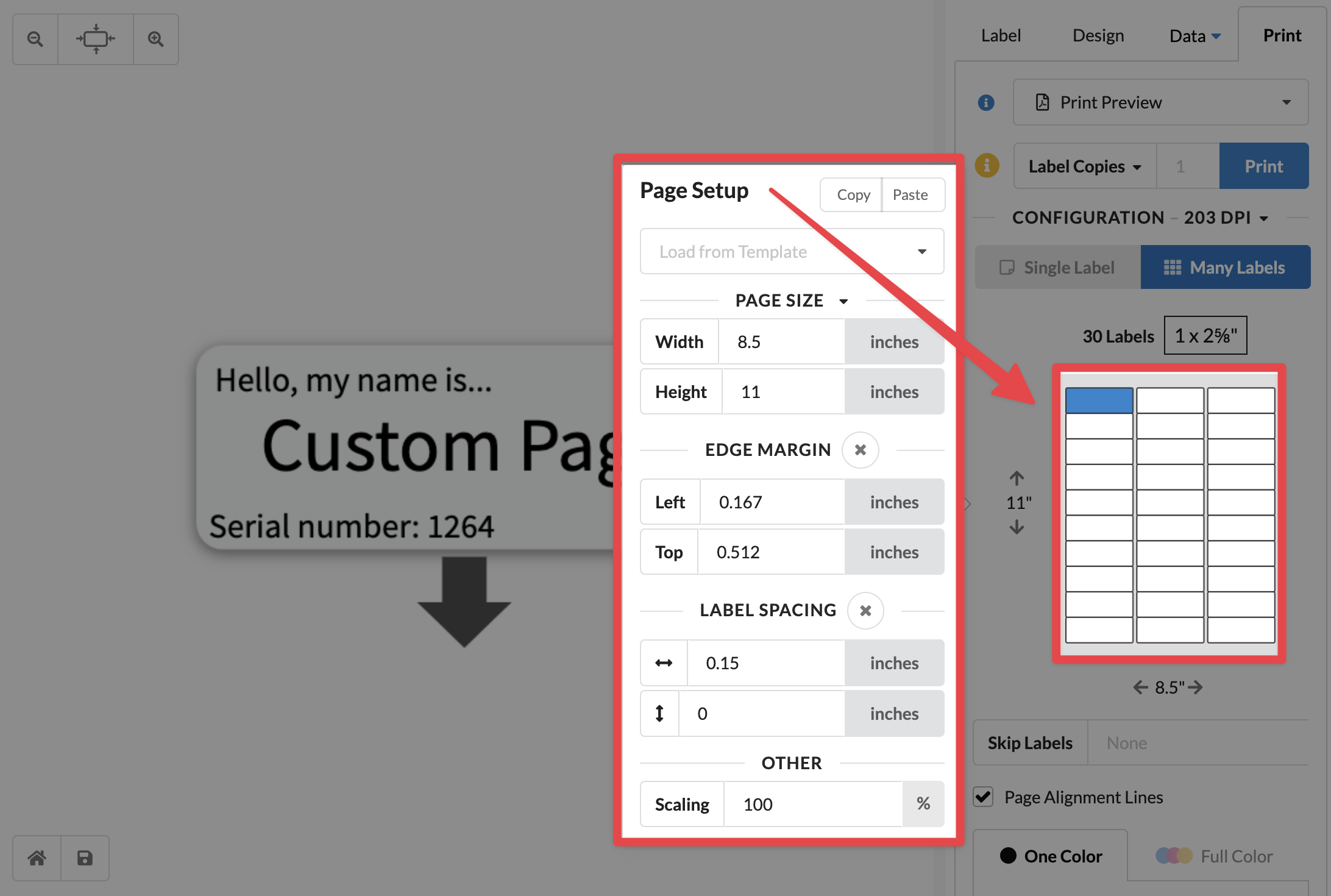This screenshot has height=896, width=1331.
Task: Expand the Print Preview dropdown
Action: click(x=1160, y=102)
